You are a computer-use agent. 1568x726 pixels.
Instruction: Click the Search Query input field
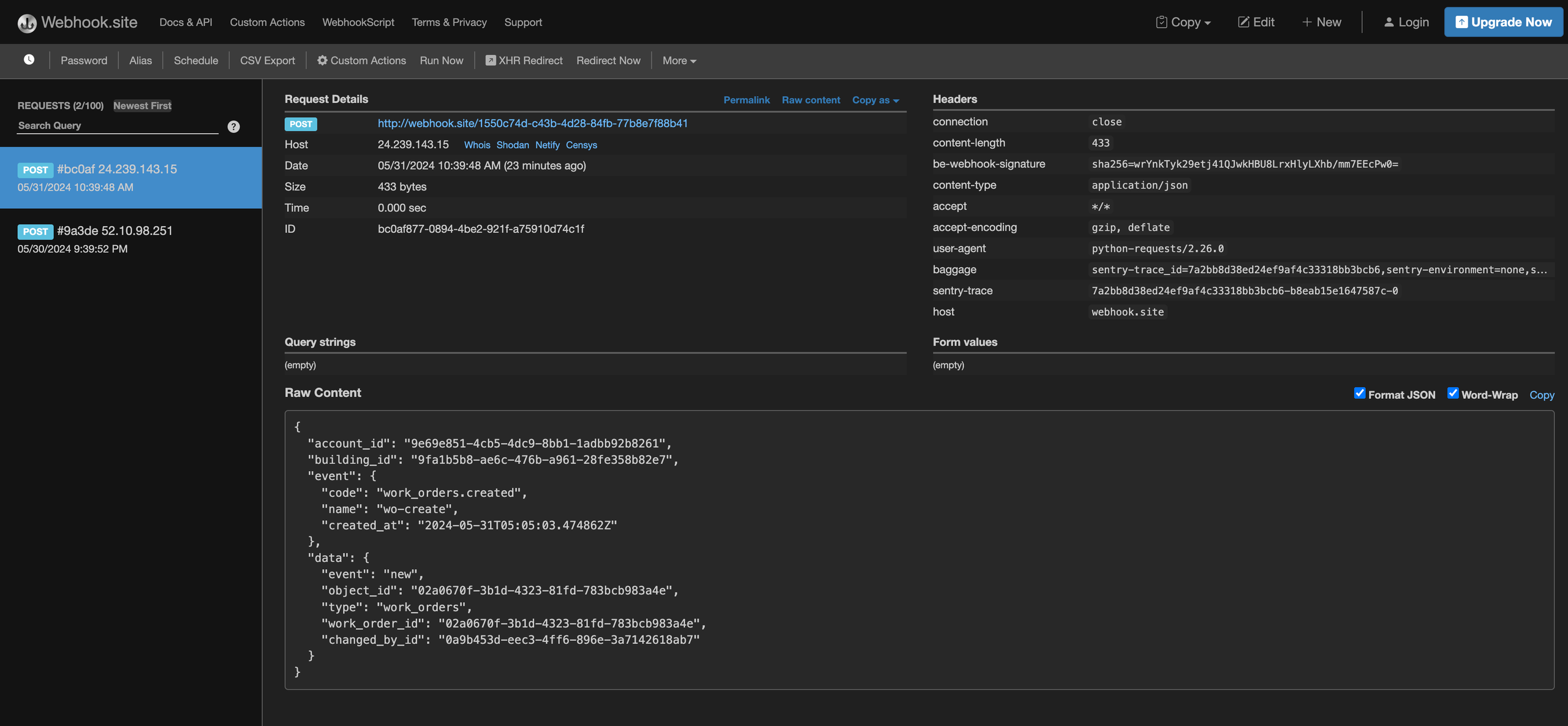click(118, 126)
